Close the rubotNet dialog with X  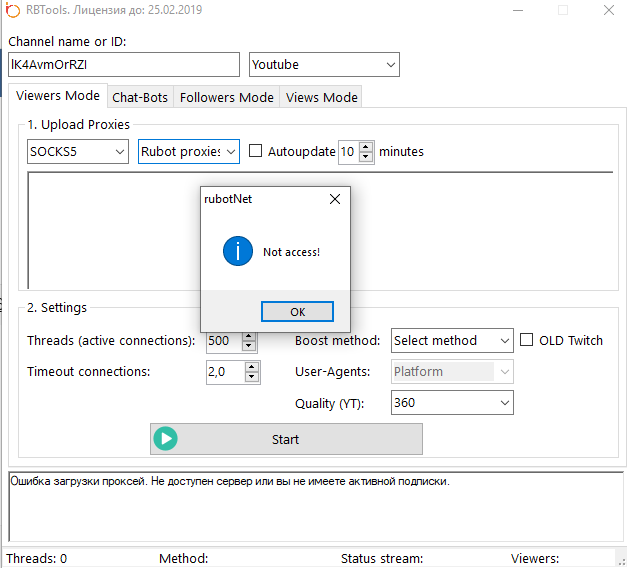point(335,199)
